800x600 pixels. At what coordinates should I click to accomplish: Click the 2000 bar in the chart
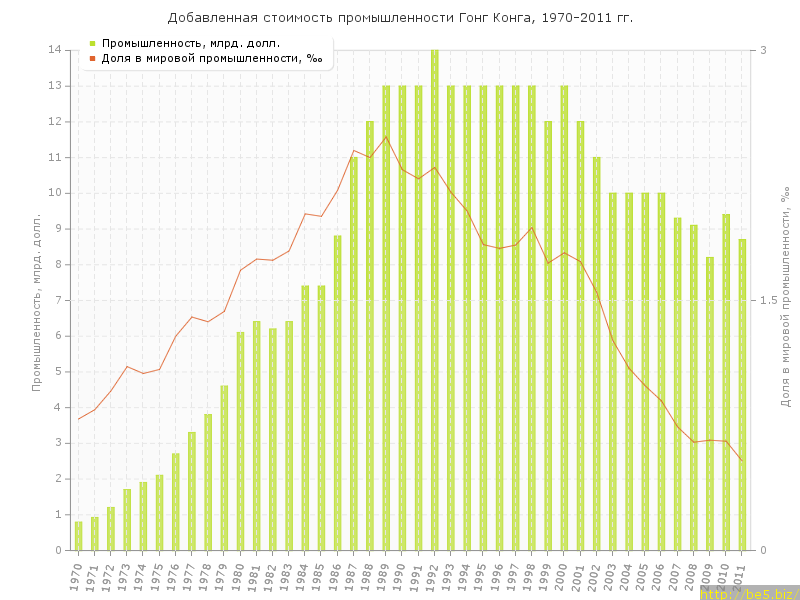coord(564,318)
